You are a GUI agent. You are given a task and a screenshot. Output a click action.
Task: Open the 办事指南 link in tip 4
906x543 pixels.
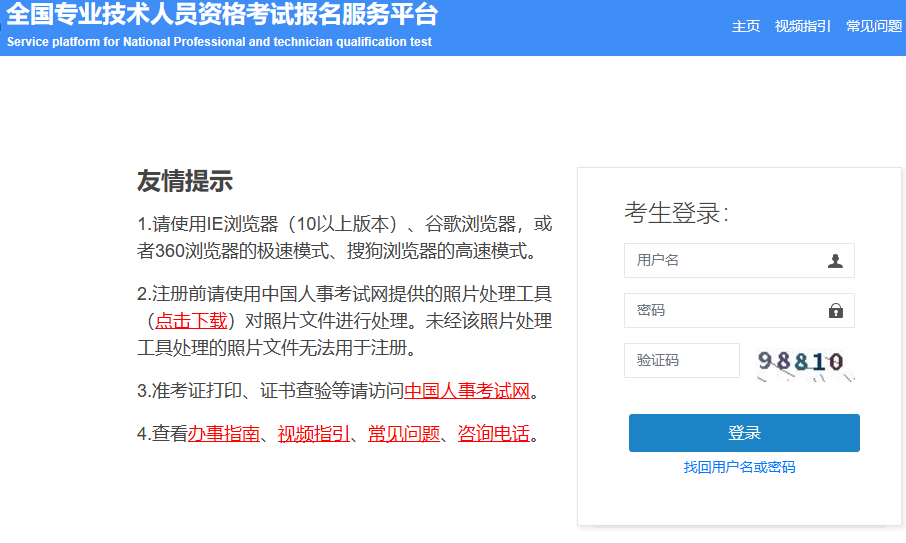pos(223,434)
